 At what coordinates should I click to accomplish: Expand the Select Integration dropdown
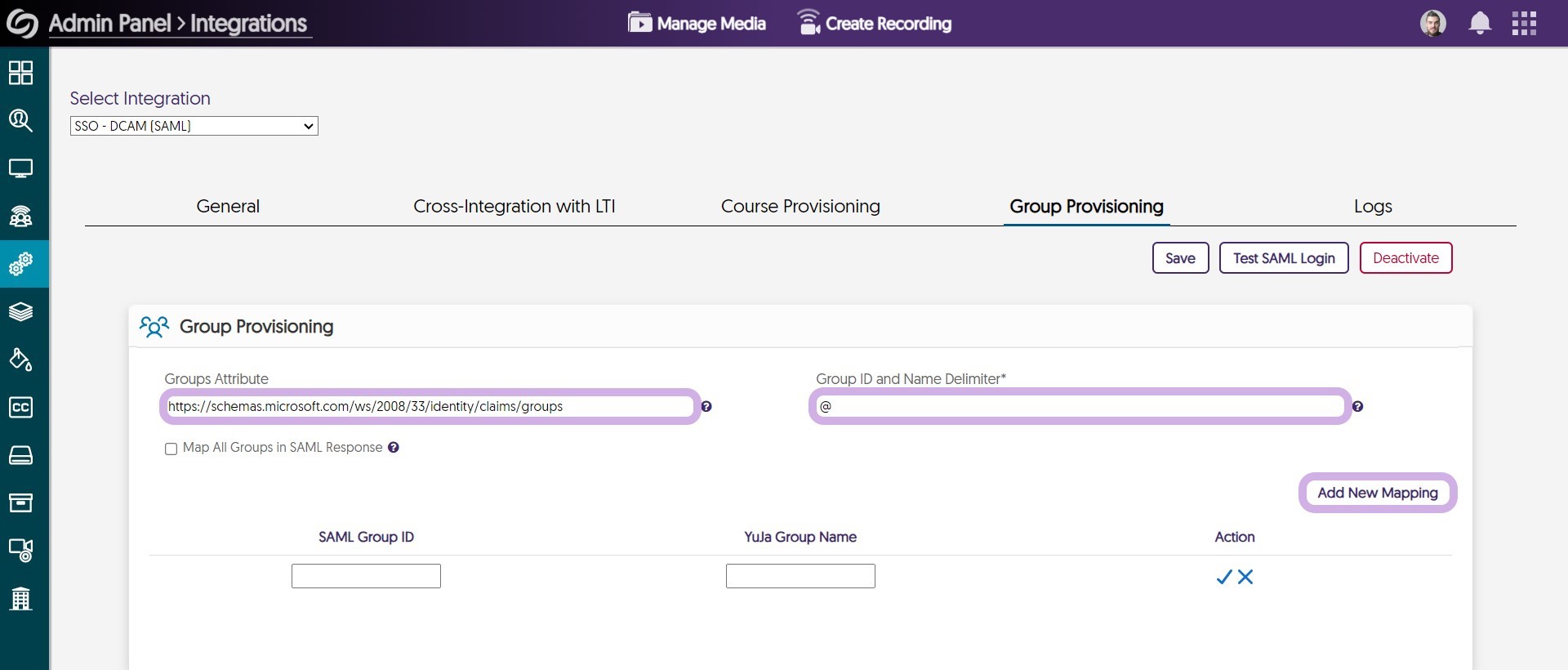click(194, 126)
